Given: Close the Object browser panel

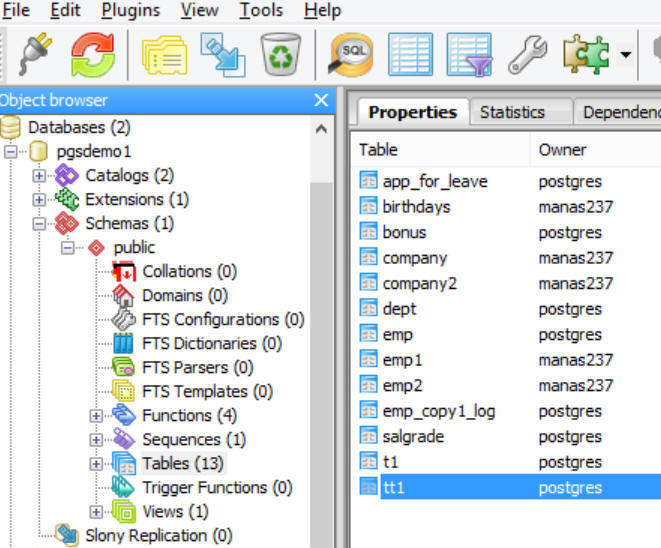Looking at the screenshot, I should coord(321,100).
